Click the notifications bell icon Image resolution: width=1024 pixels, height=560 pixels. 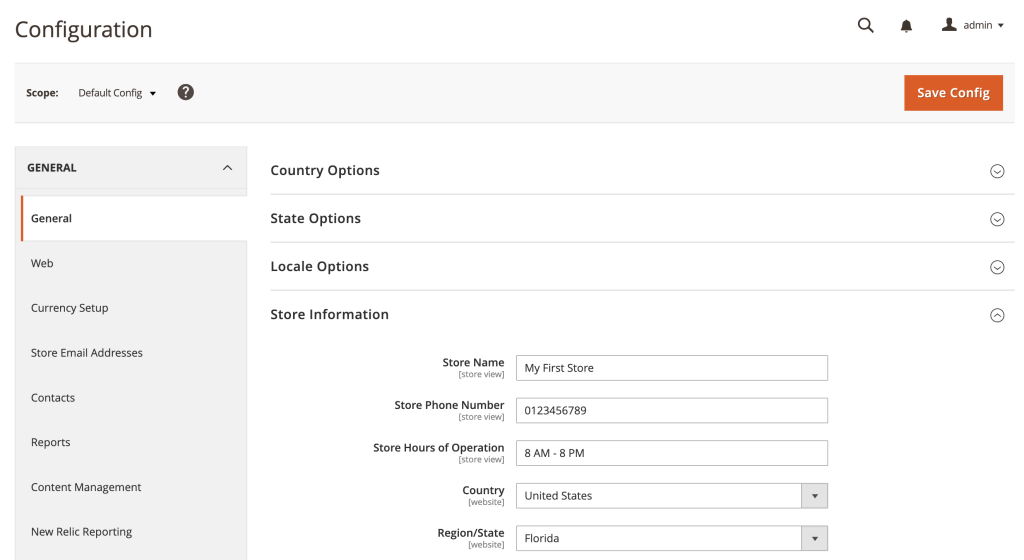point(906,27)
